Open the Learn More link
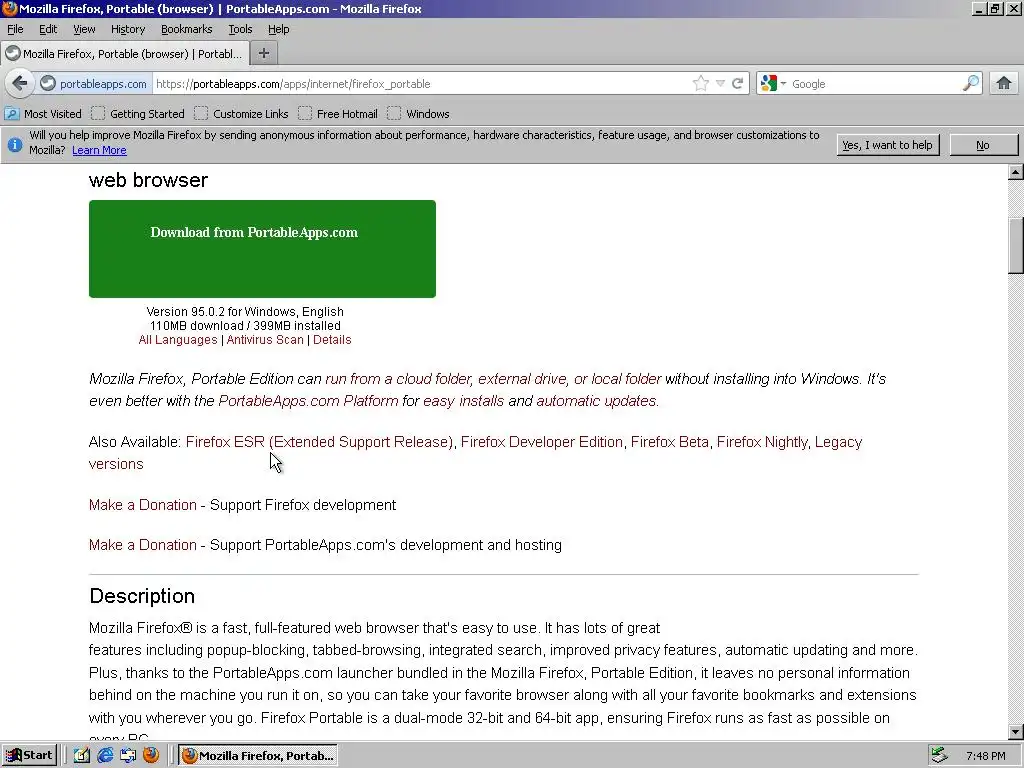 99,150
